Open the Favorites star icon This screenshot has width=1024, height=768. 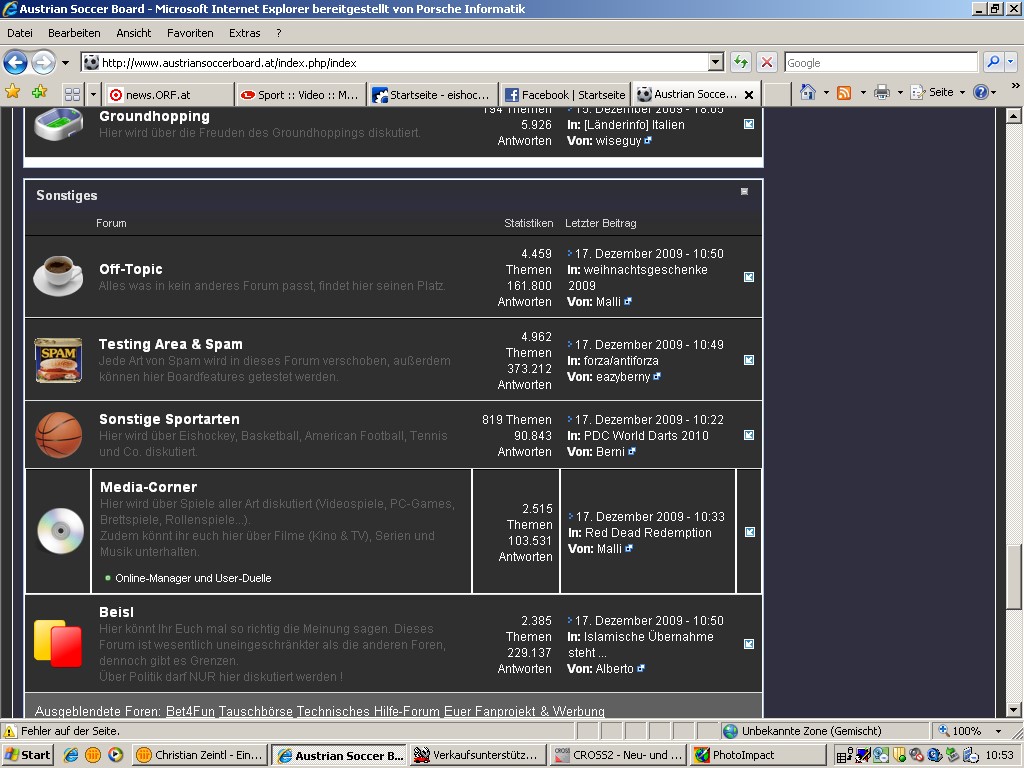pos(12,92)
